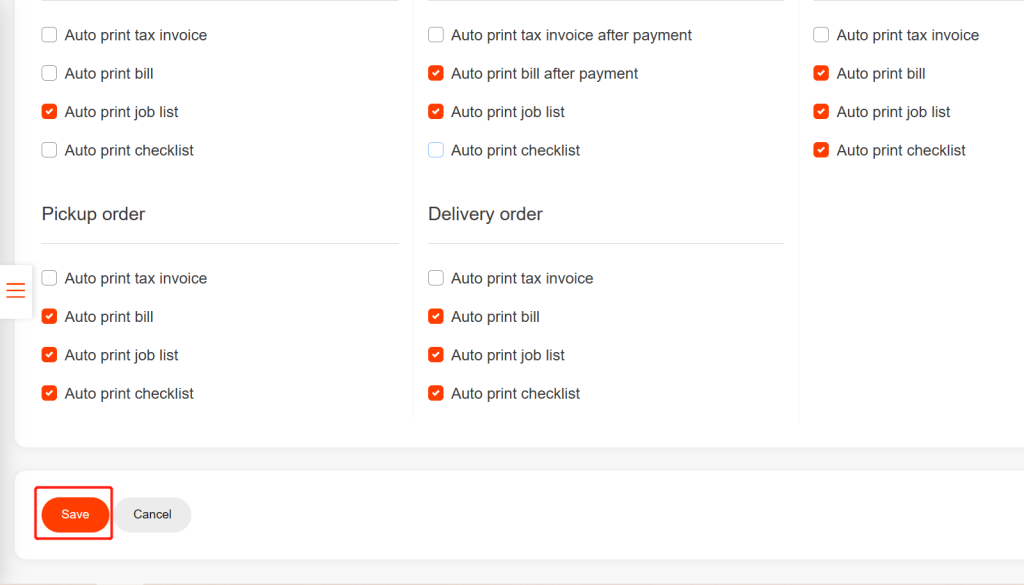Uncheck Auto print bill under Pickup order
This screenshot has width=1024, height=585.
pos(50,317)
